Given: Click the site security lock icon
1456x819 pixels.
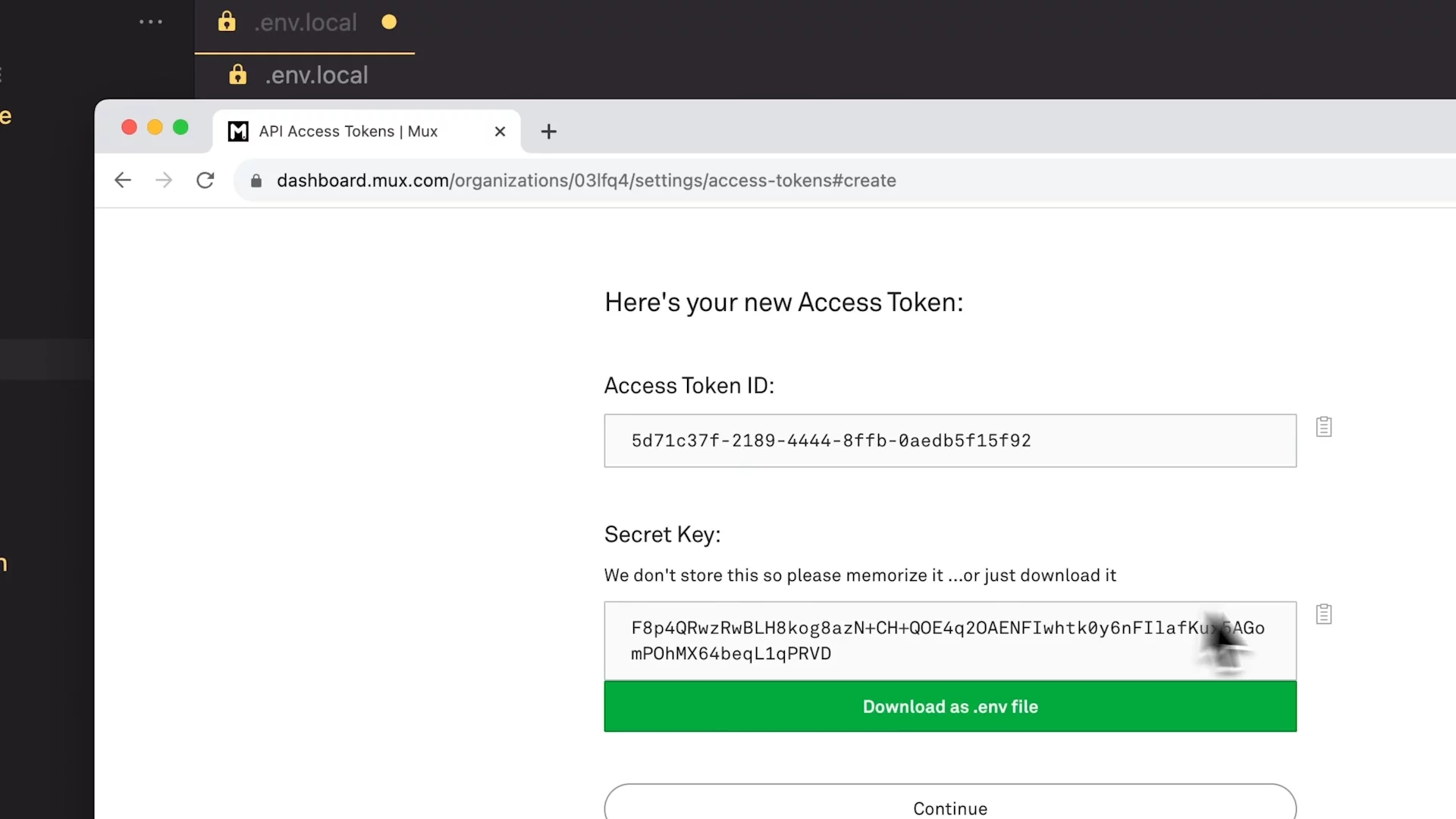Looking at the screenshot, I should (256, 180).
